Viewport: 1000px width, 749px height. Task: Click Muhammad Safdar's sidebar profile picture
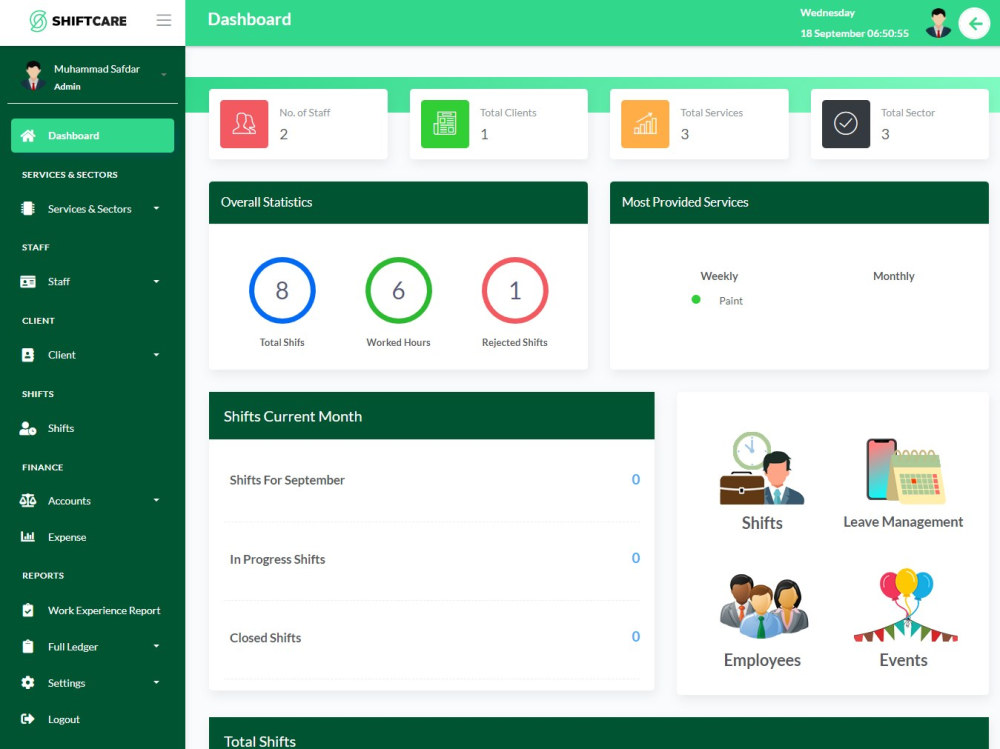coord(33,77)
